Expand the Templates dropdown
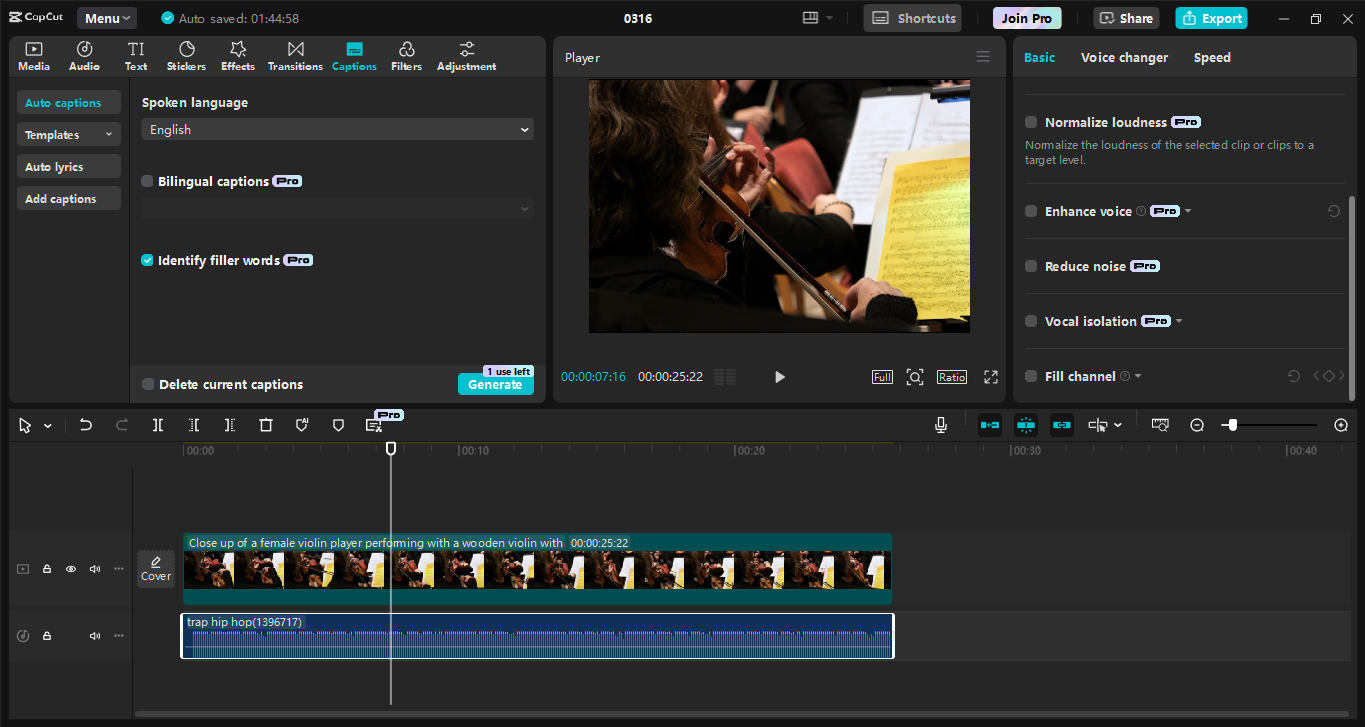This screenshot has height=727, width=1365. click(x=68, y=133)
